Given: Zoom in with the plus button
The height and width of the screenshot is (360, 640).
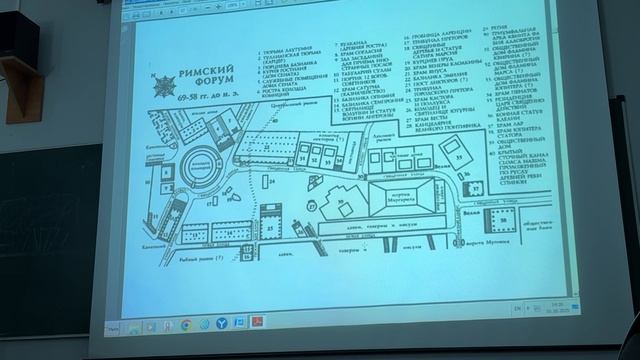Looking at the screenshot, I should 218,7.
